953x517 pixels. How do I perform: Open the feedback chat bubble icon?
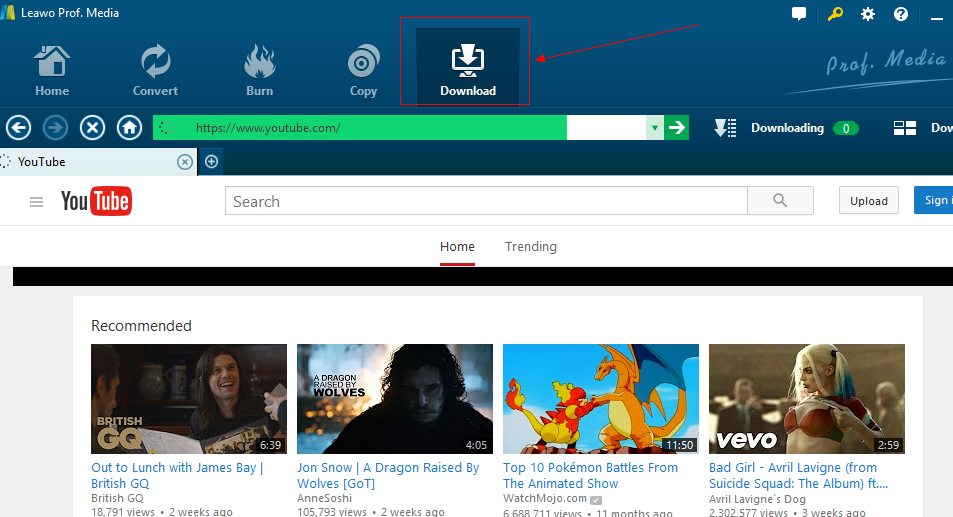799,13
